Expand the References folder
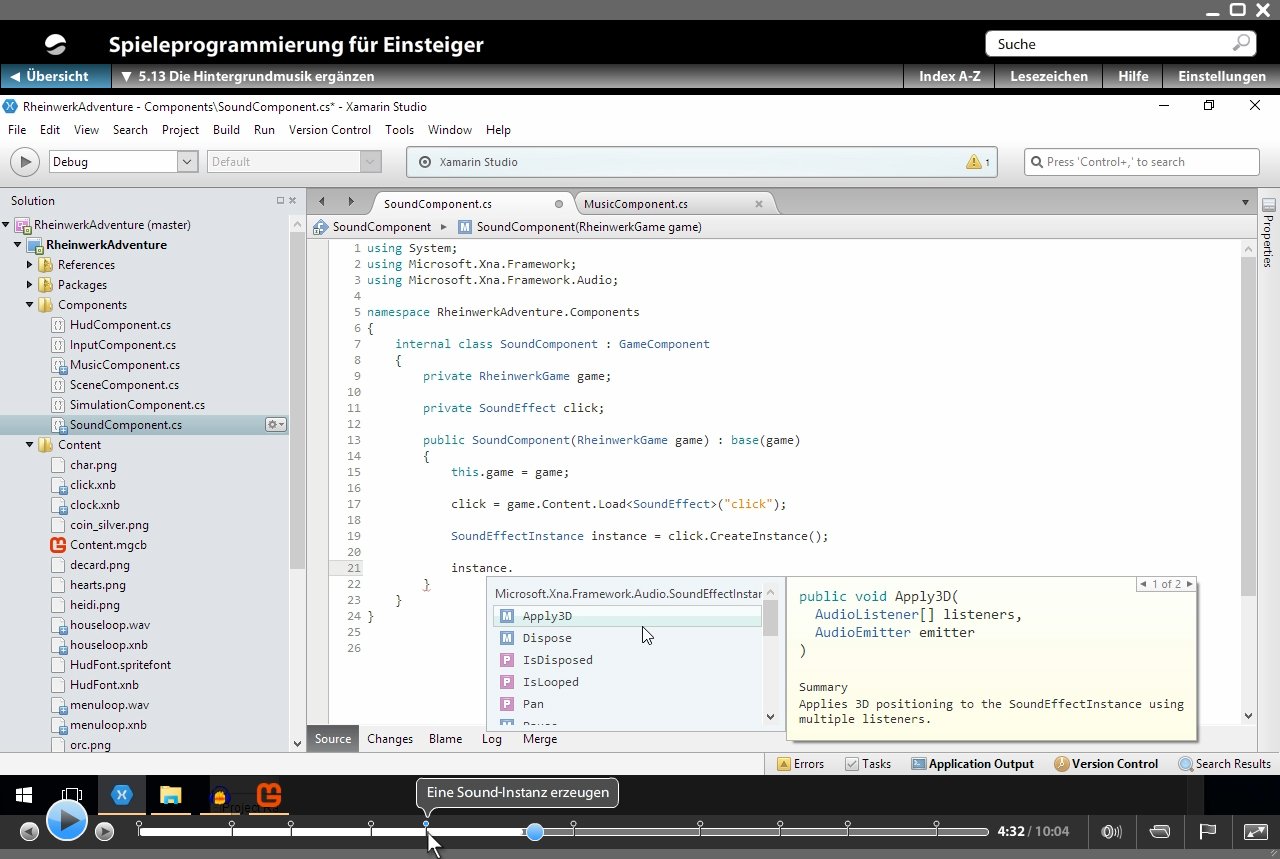This screenshot has width=1280, height=859. (x=31, y=265)
